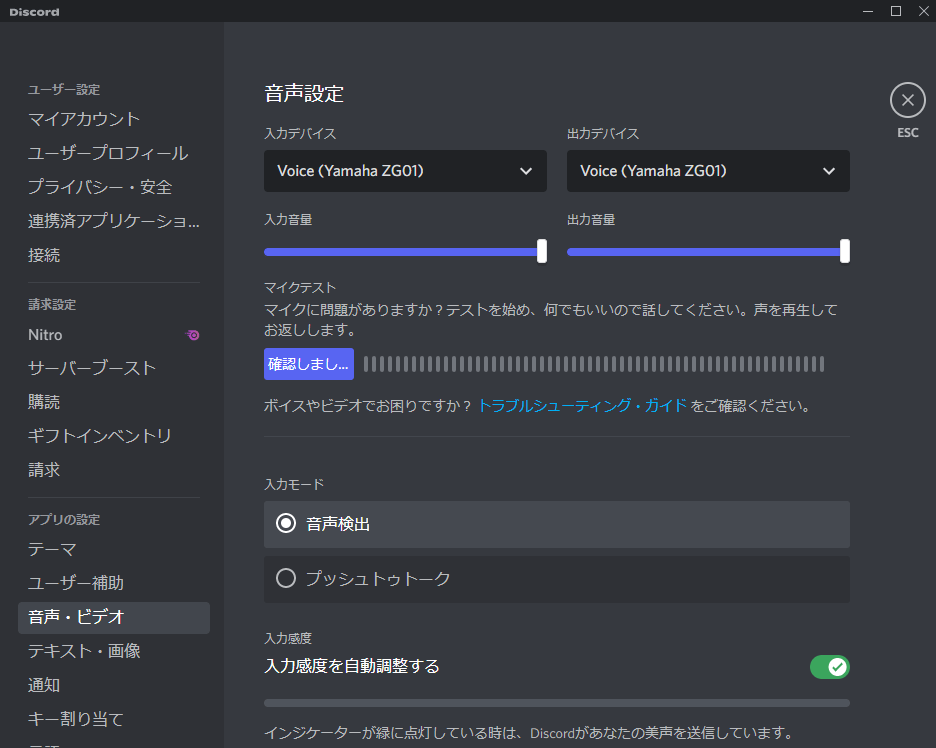
Task: Click the input sensitivity indicator bar
Action: point(556,703)
